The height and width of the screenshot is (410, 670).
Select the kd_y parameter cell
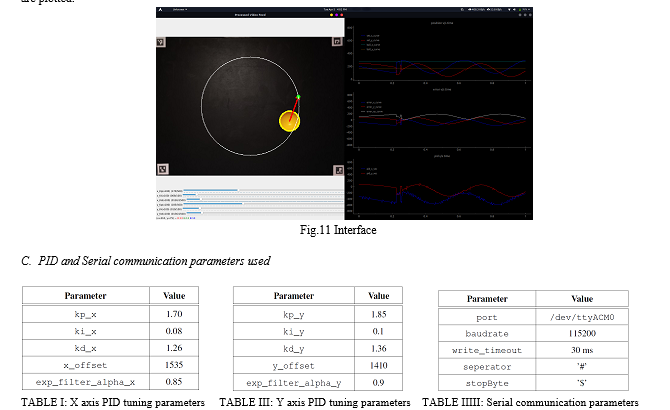[294, 348]
